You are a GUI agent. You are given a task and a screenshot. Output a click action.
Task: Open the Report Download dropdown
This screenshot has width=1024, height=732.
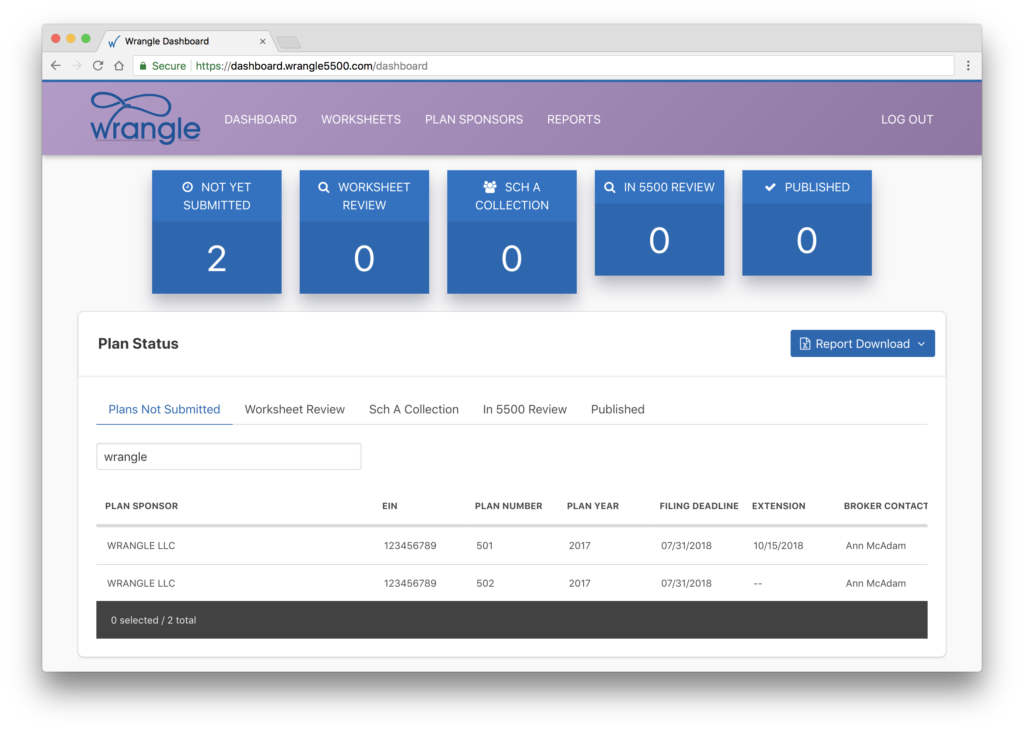921,343
